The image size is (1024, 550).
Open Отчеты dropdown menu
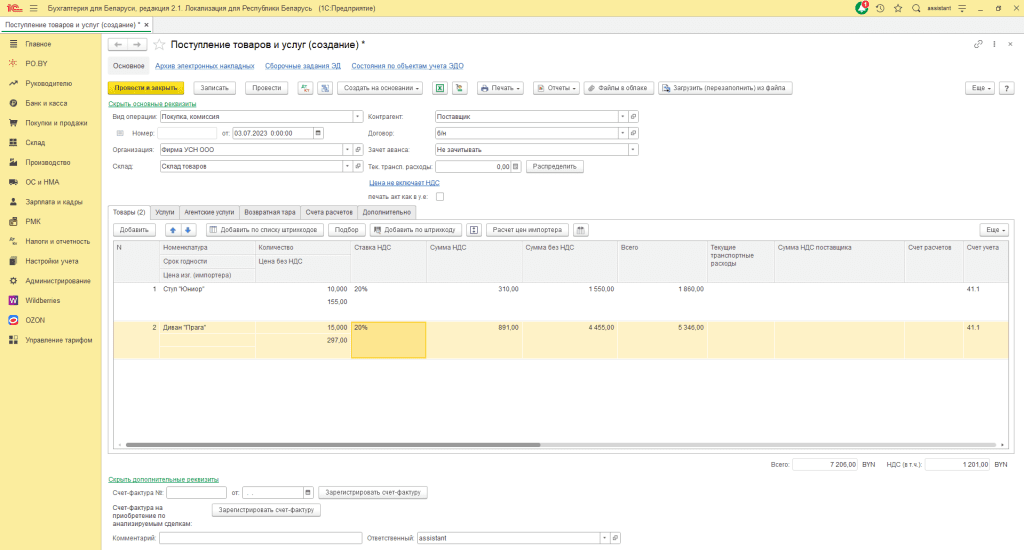tap(556, 88)
